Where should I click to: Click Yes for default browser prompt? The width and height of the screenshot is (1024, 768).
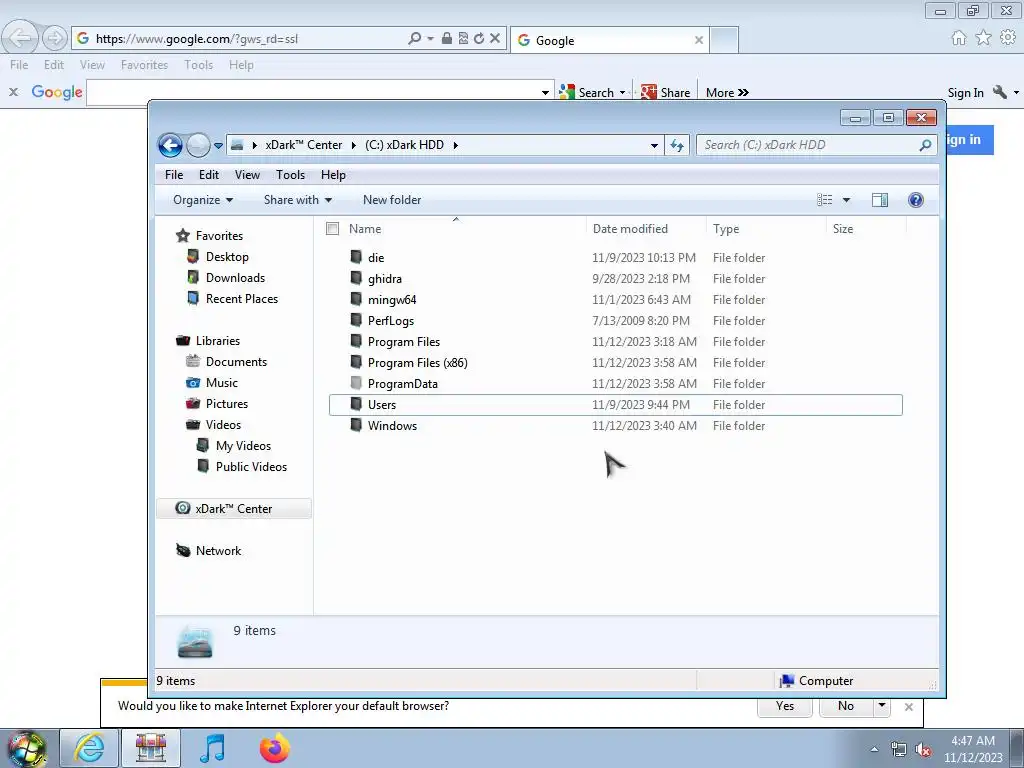(785, 705)
